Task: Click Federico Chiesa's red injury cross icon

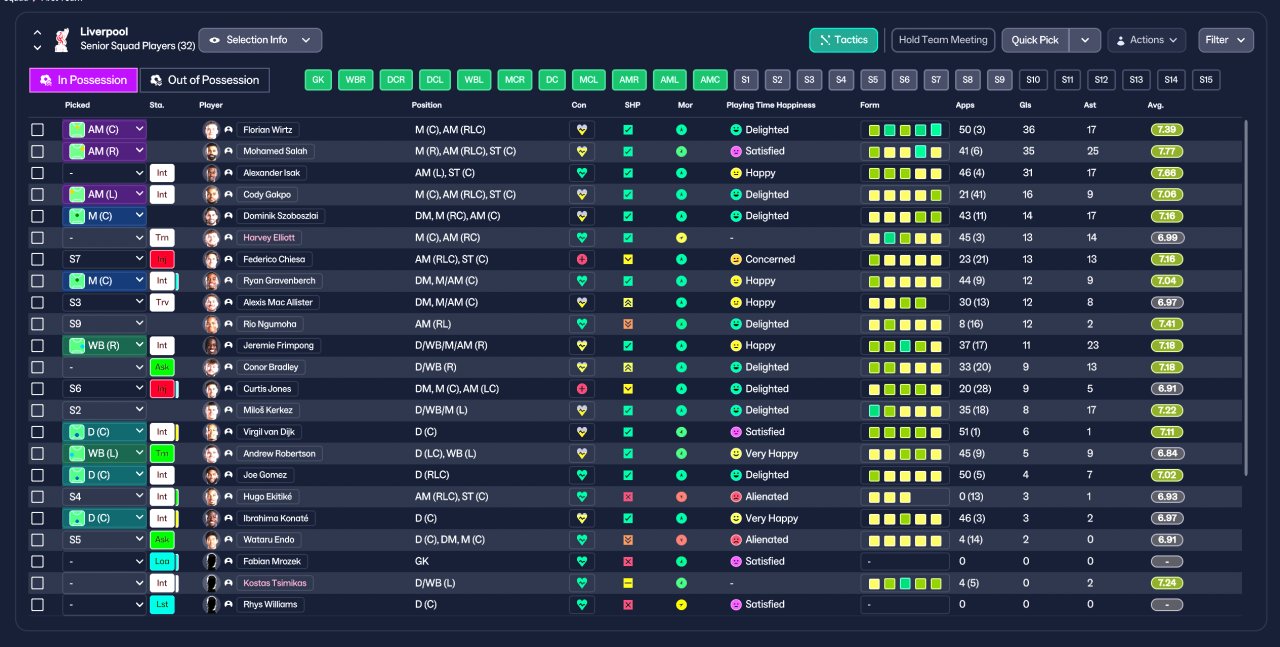Action: [581, 259]
